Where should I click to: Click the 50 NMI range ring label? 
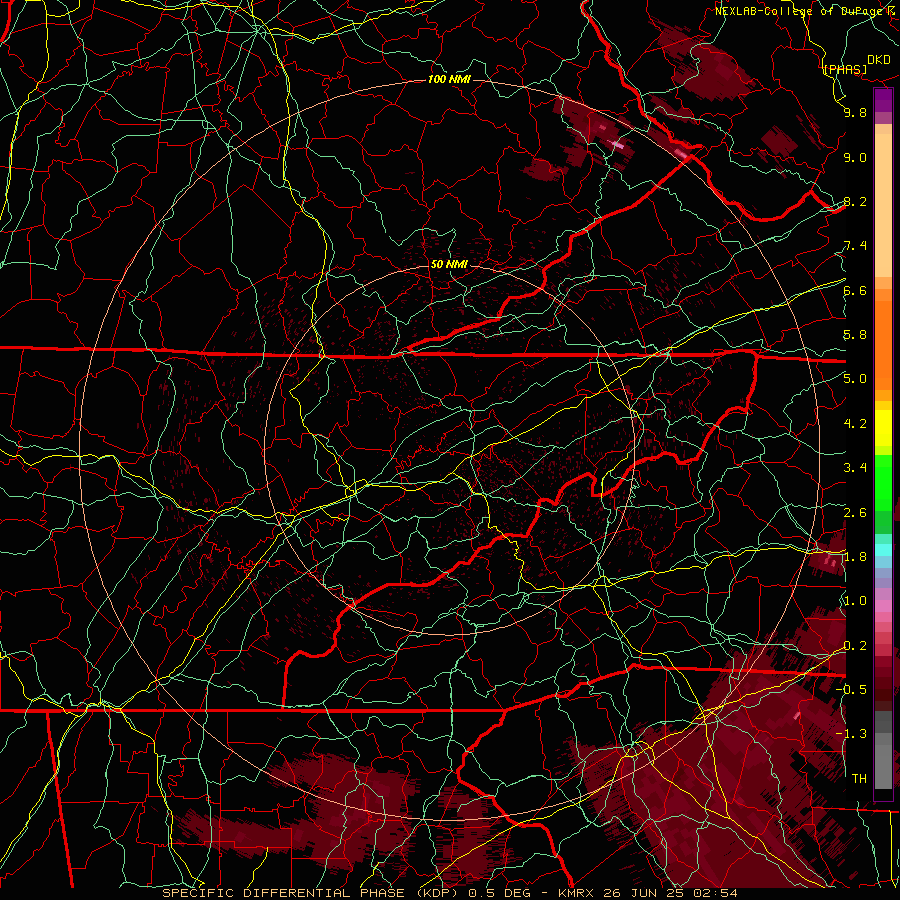click(x=449, y=264)
